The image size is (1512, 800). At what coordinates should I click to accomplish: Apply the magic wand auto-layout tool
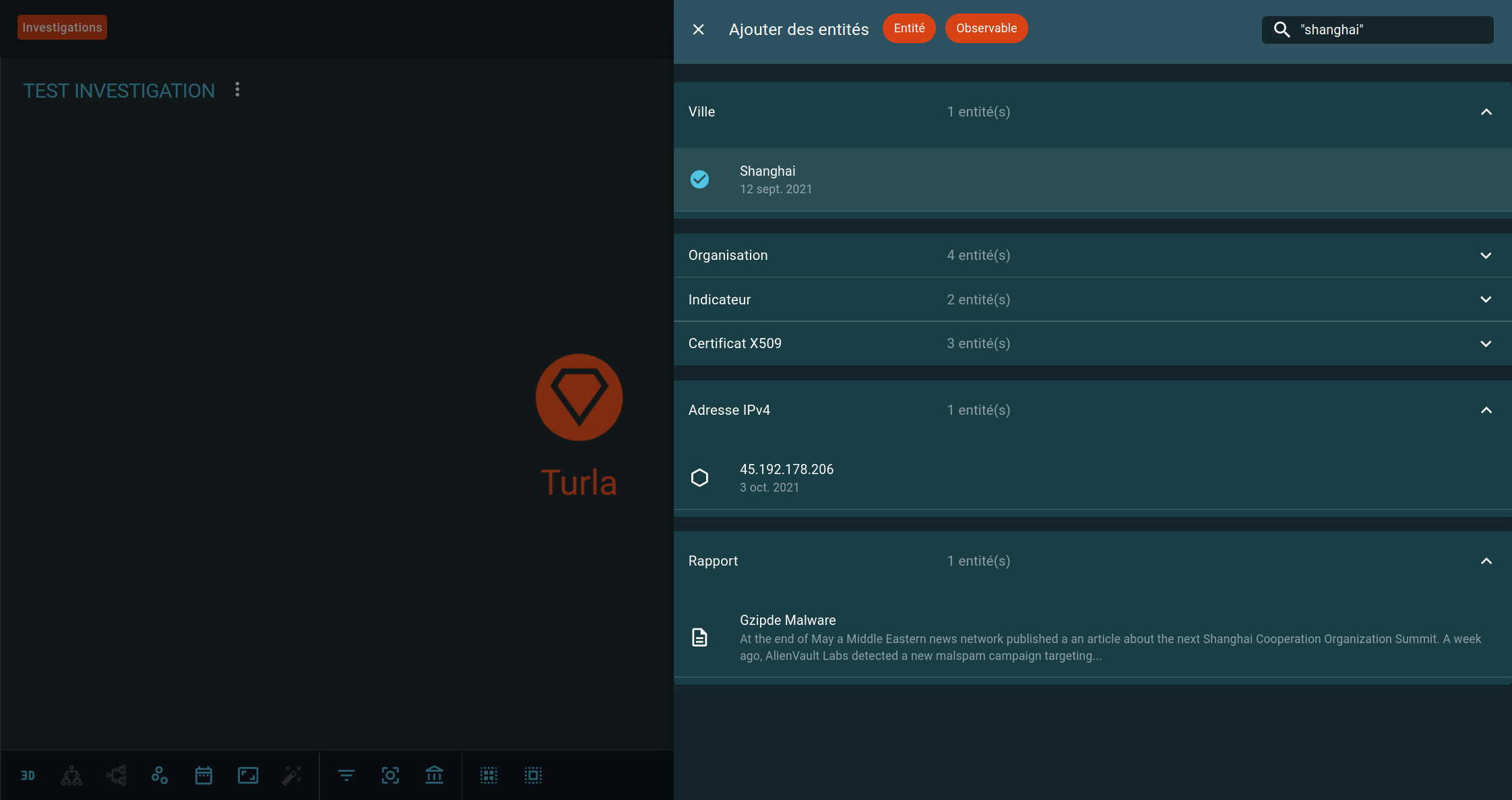click(292, 775)
